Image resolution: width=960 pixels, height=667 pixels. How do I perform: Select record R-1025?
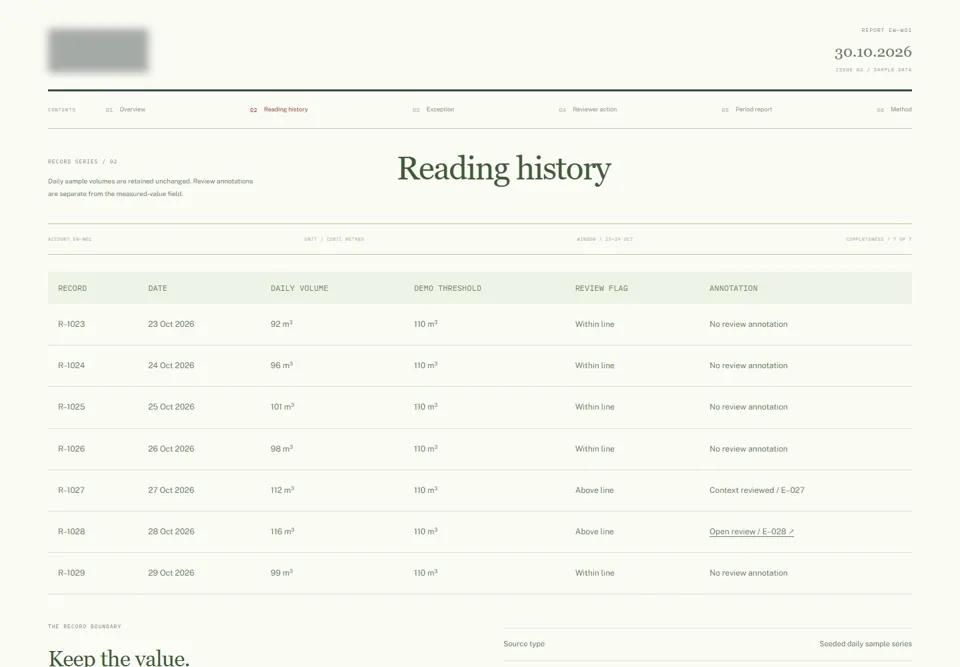click(72, 407)
